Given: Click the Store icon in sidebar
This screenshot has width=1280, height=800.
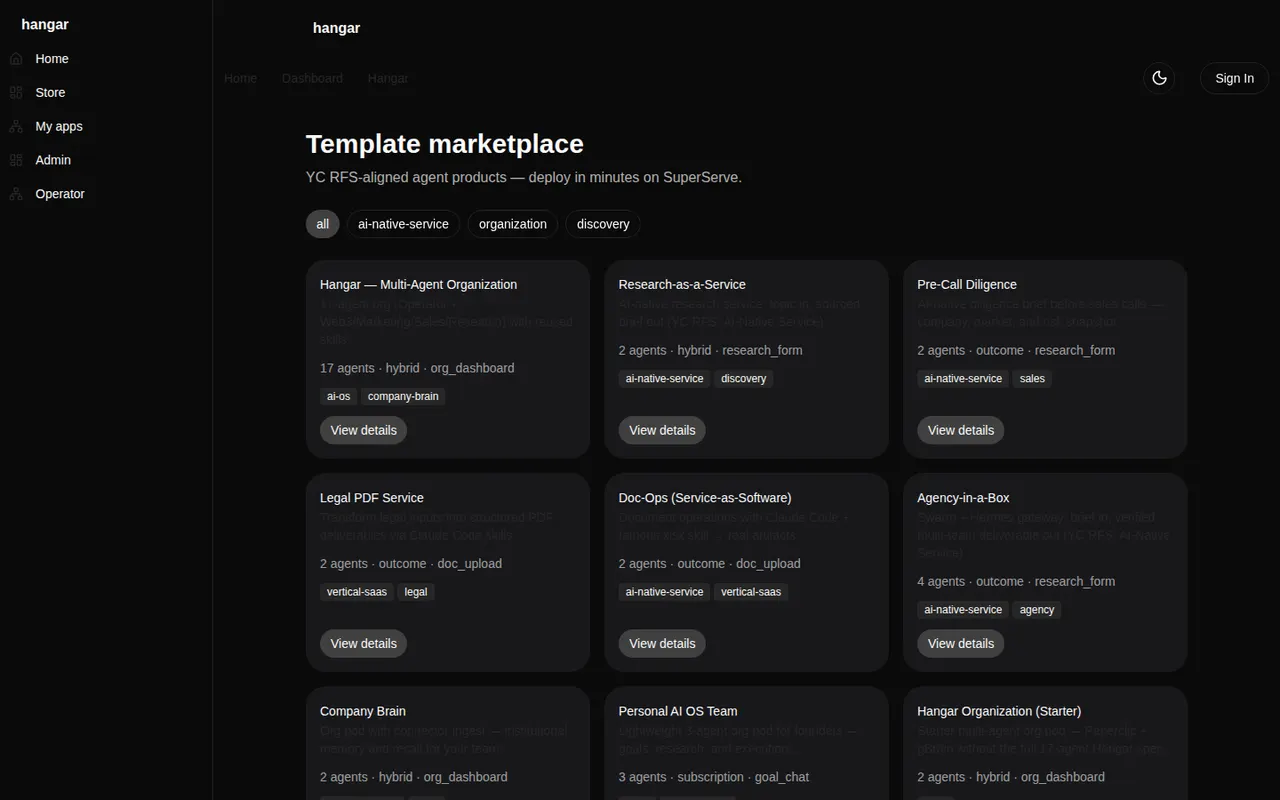Looking at the screenshot, I should point(16,93).
